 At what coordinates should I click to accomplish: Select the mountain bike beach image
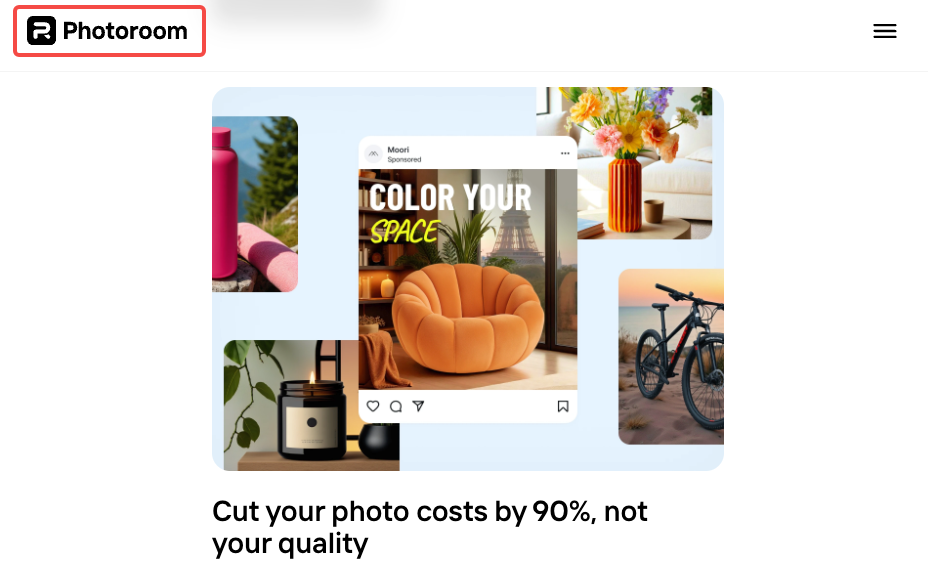tap(671, 356)
